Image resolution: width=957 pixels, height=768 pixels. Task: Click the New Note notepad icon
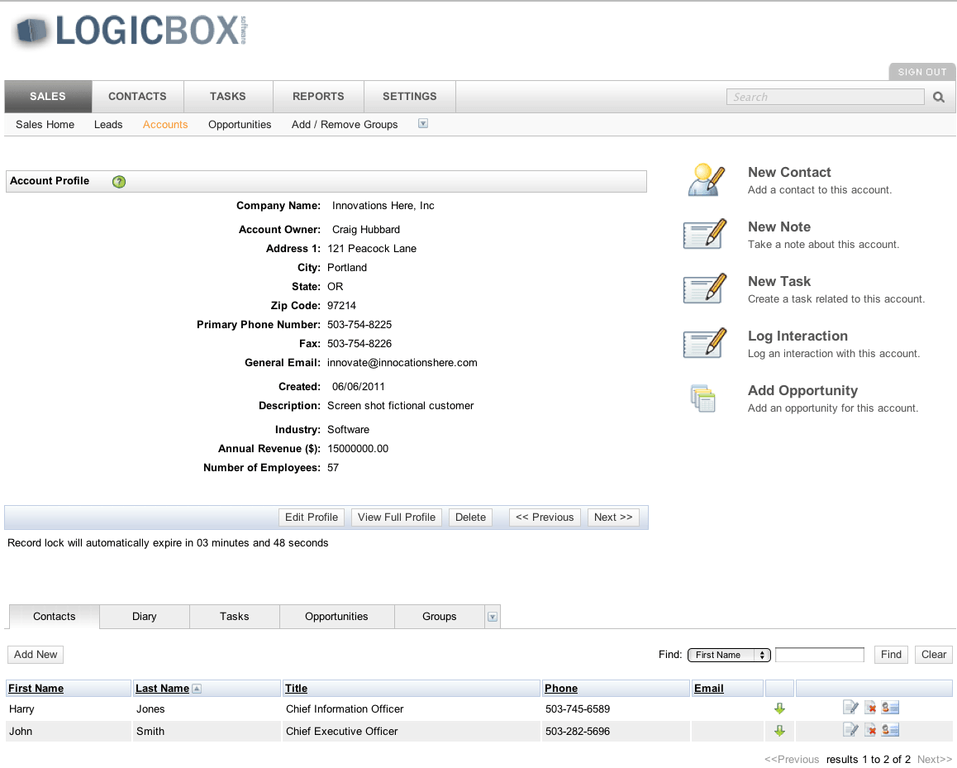pyautogui.click(x=704, y=234)
